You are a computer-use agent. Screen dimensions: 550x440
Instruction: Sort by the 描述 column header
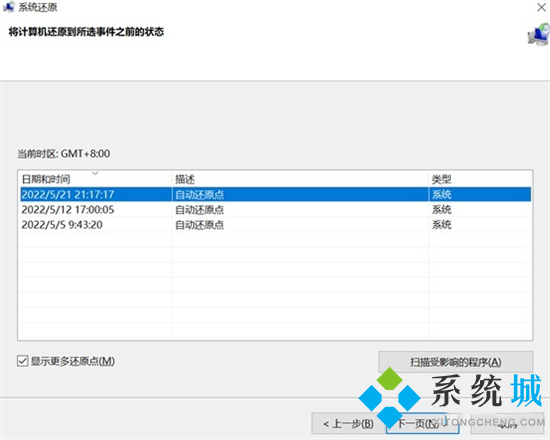click(300, 179)
